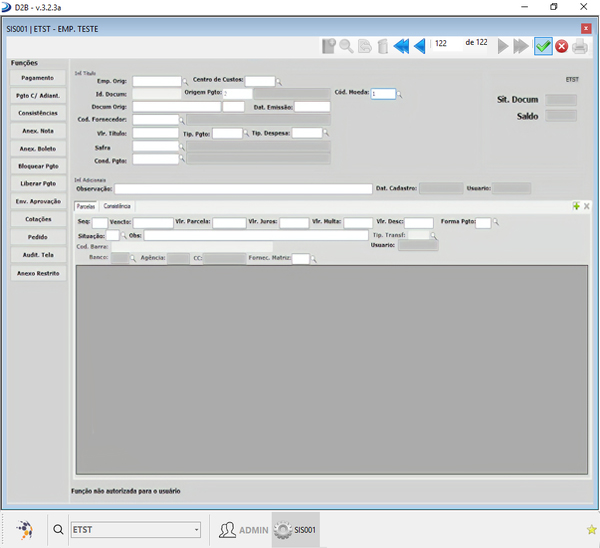Close the SIS001 inner window red X
The height and width of the screenshot is (548, 600).
coord(586,28)
